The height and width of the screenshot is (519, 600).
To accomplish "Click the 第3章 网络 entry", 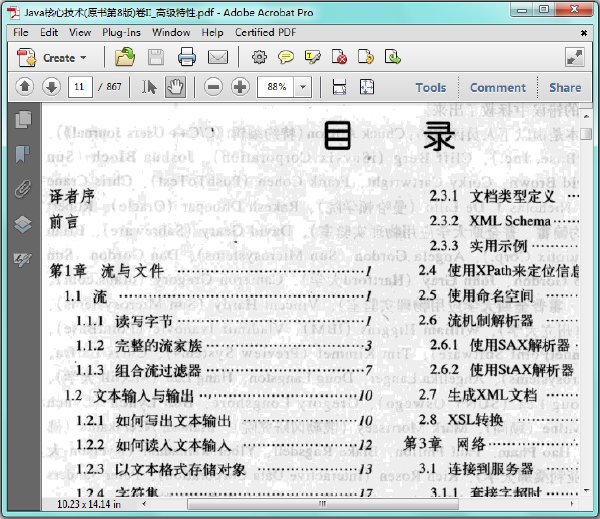I will (491, 444).
